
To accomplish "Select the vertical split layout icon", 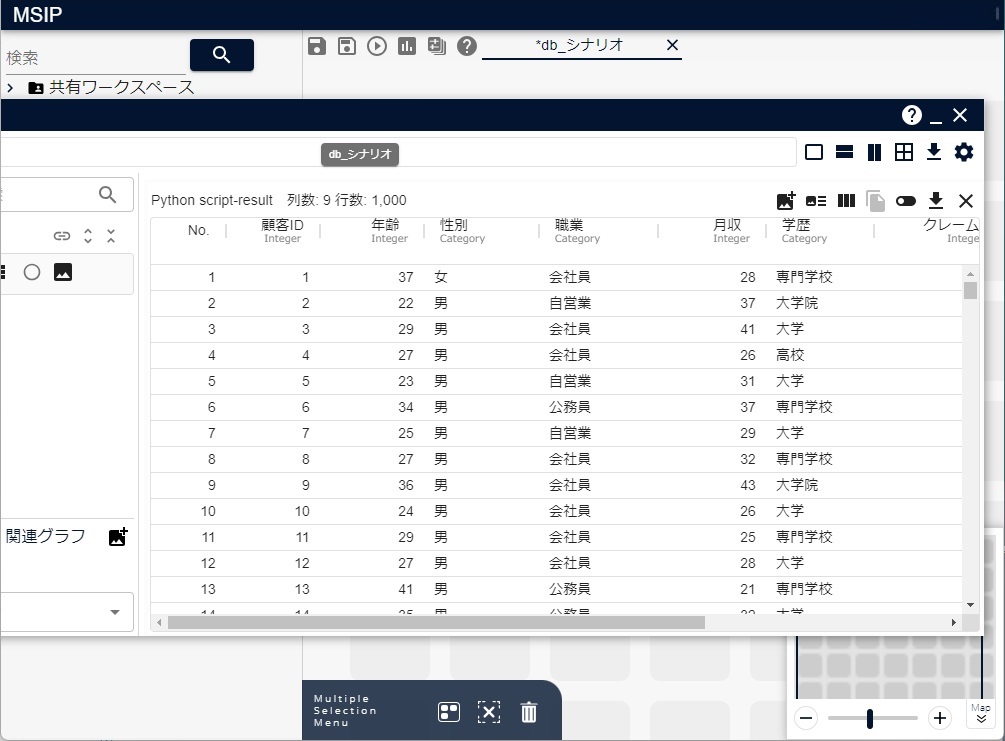I will [874, 152].
